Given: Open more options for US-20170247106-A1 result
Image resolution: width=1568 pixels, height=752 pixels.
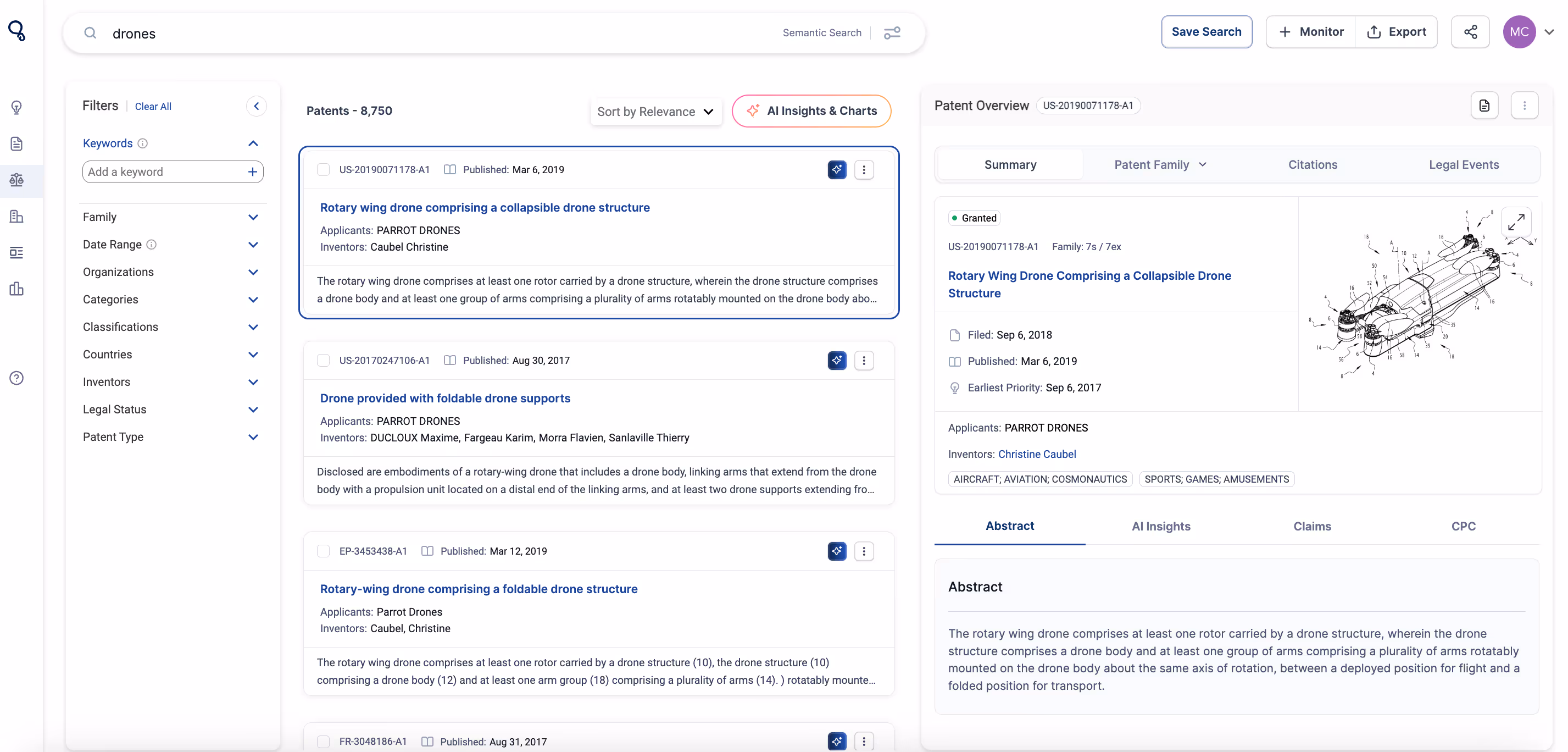Looking at the screenshot, I should (864, 361).
